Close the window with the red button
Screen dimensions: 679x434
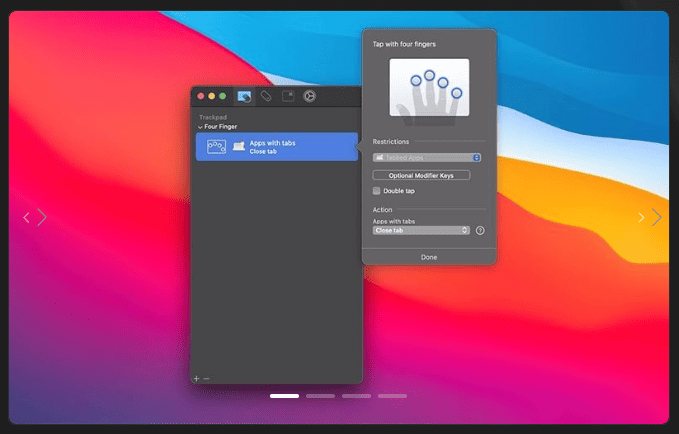tap(201, 96)
